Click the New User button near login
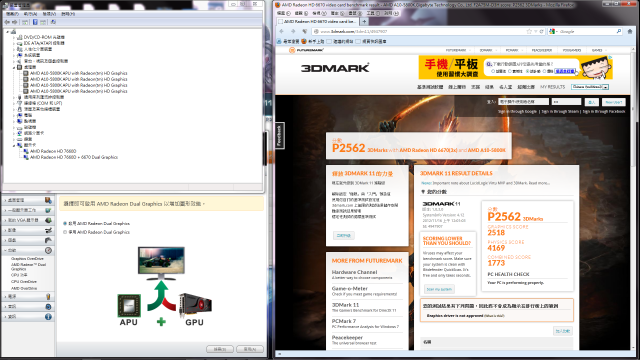The image size is (640, 360). pyautogui.click(x=613, y=102)
